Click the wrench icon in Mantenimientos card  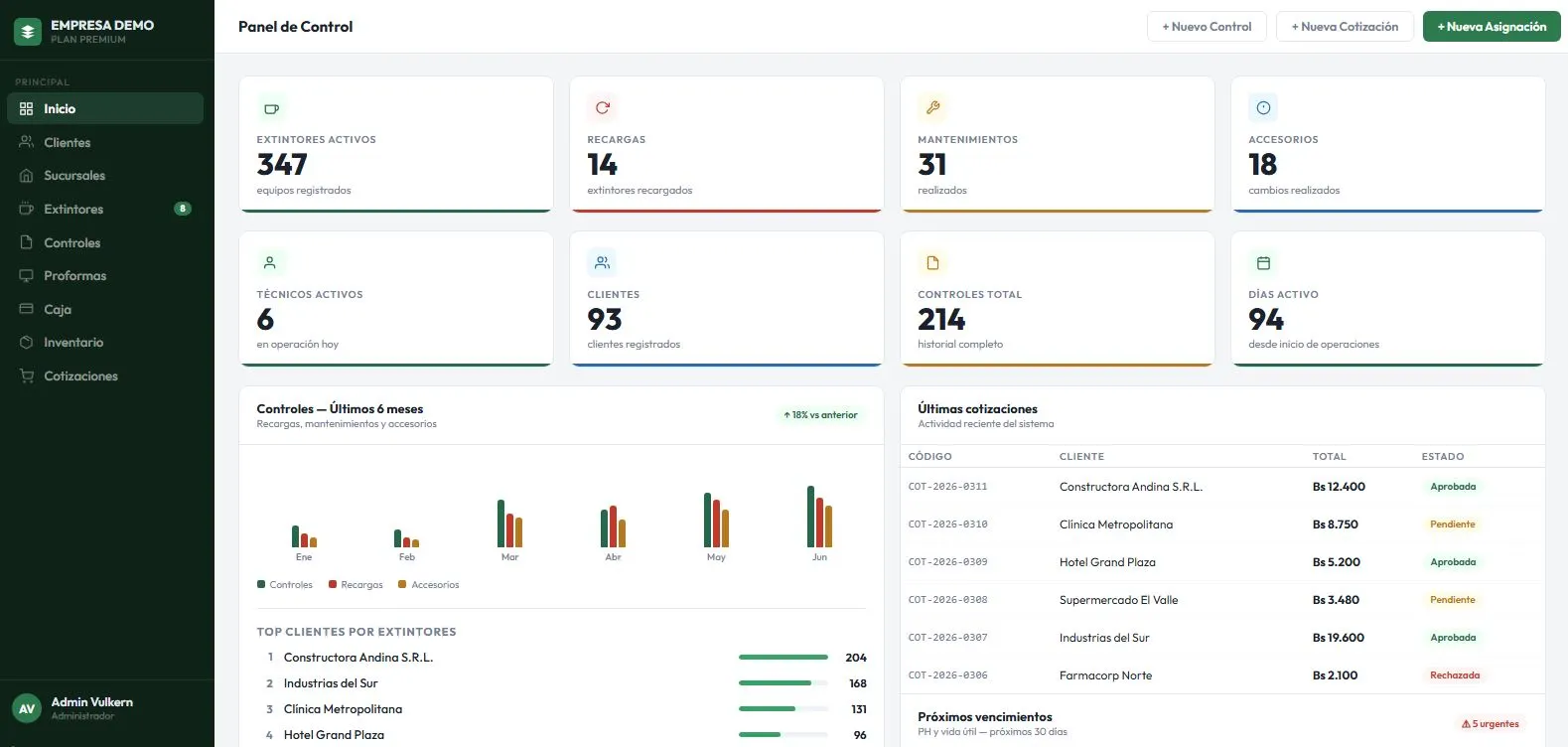coord(932,107)
